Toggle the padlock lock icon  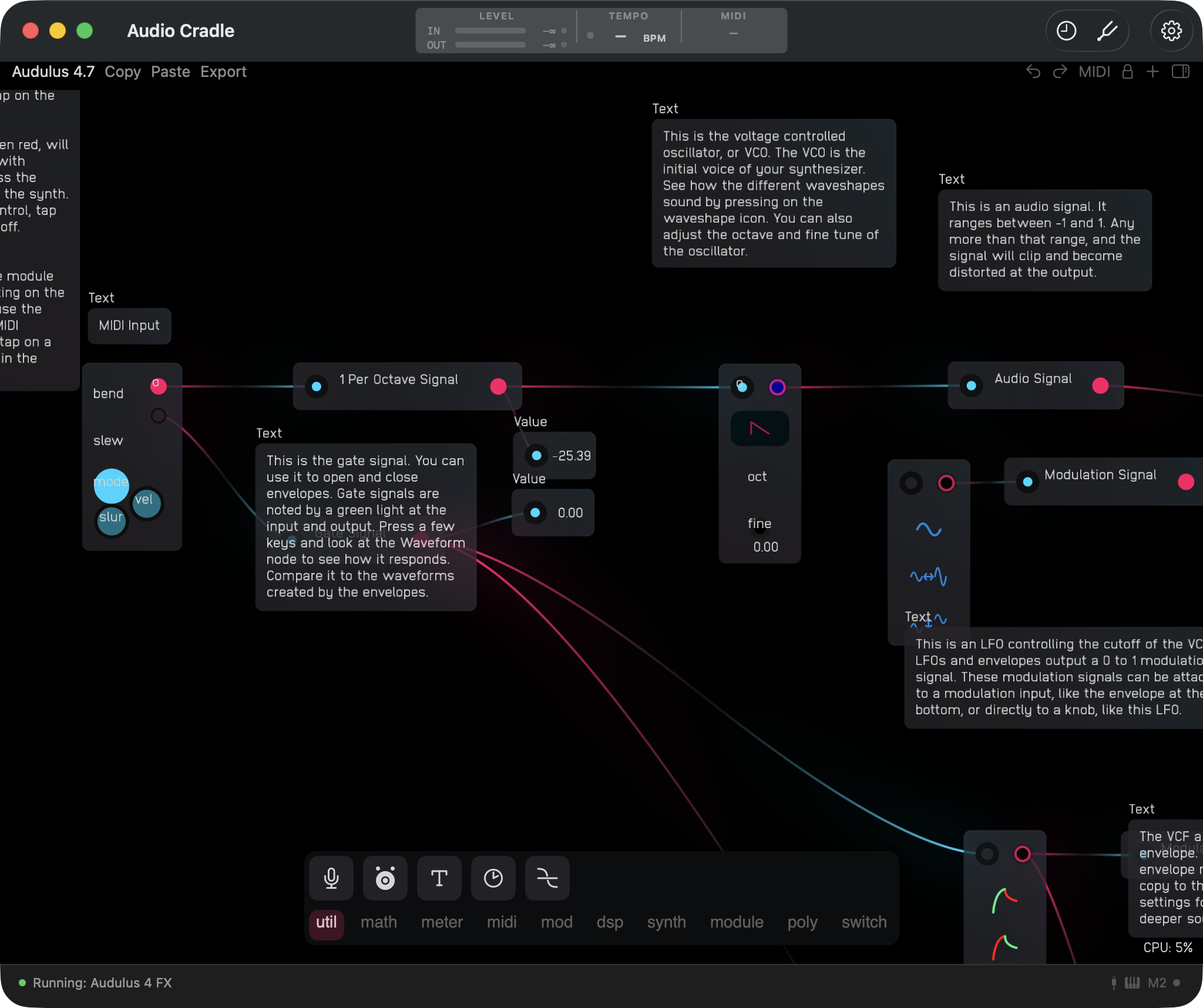(x=1127, y=72)
